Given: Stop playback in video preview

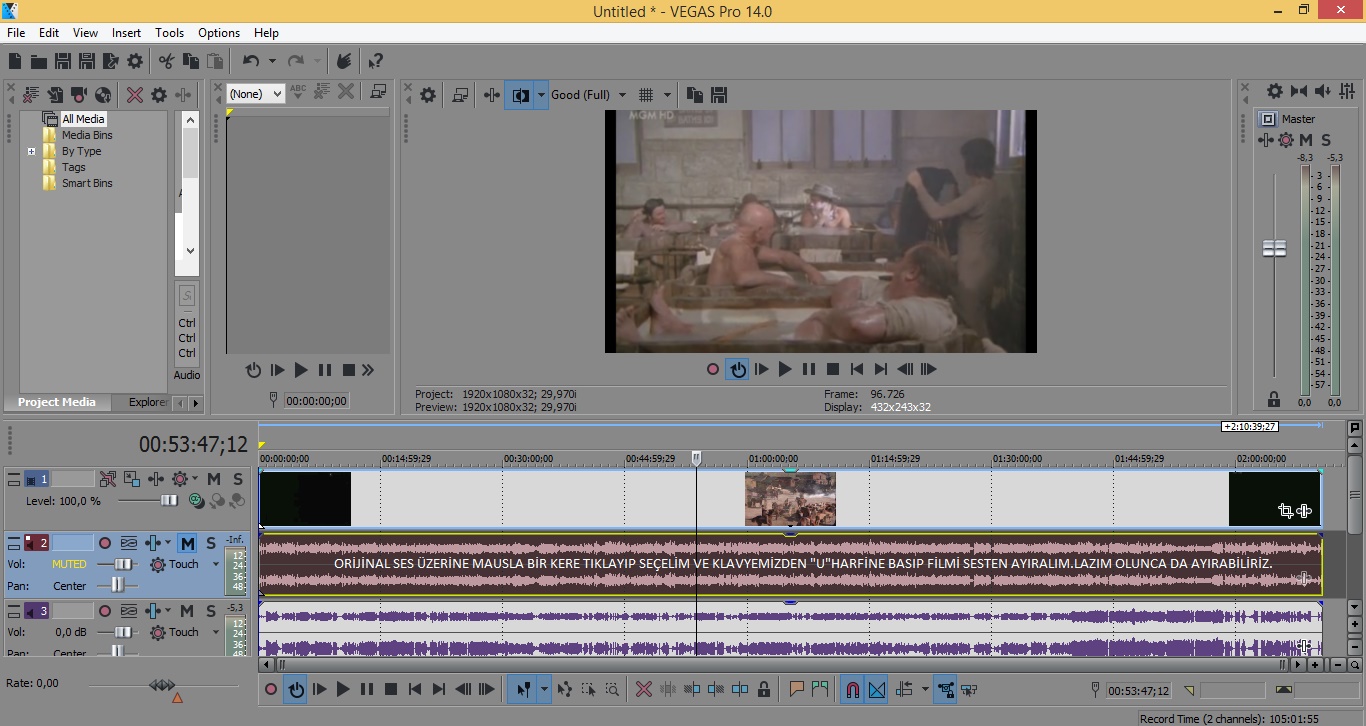Looking at the screenshot, I should click(833, 369).
